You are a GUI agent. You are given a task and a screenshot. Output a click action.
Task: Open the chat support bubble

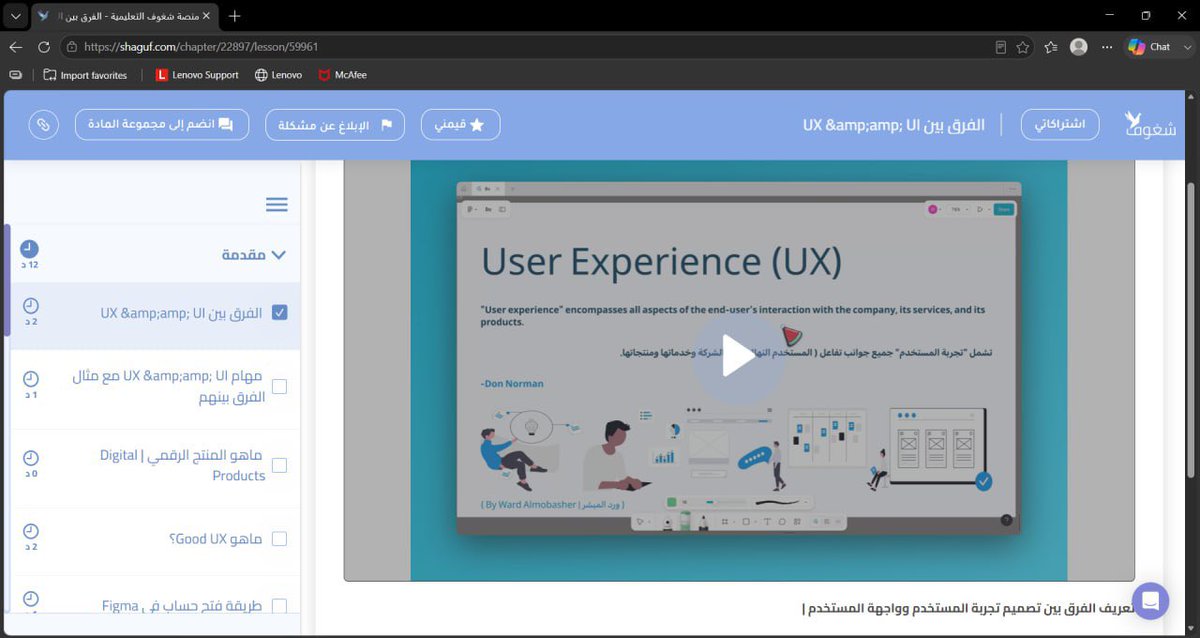(1150, 601)
